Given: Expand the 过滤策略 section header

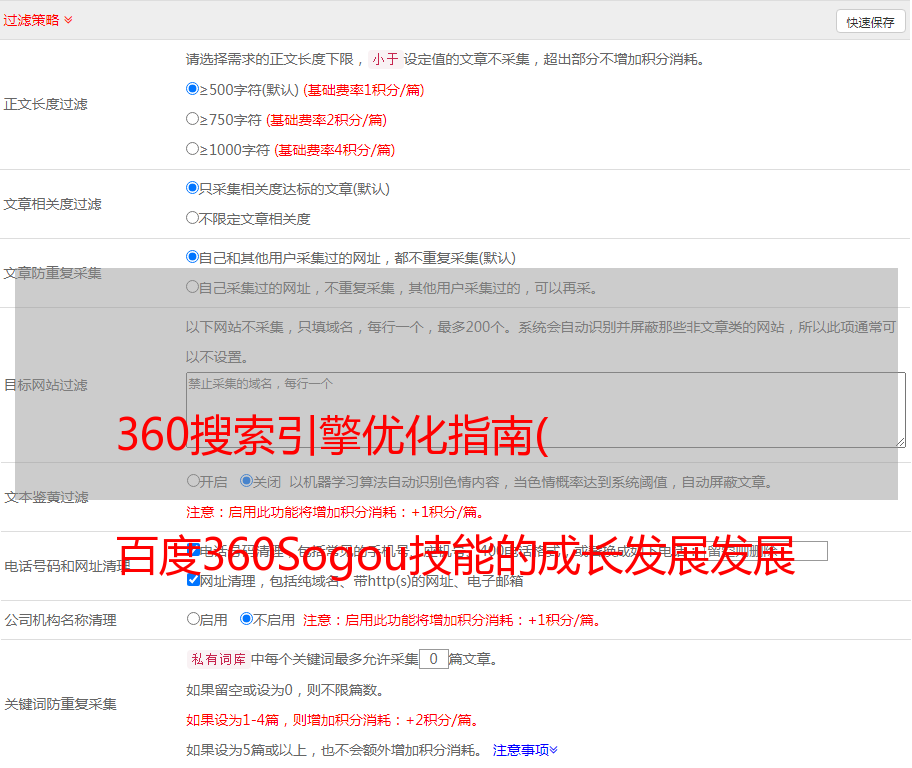Looking at the screenshot, I should (x=38, y=20).
